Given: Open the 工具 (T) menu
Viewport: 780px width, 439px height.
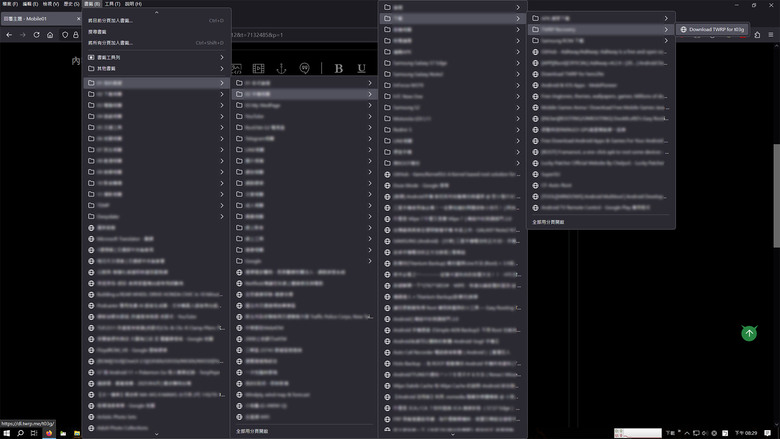Looking at the screenshot, I should pyautogui.click(x=112, y=3).
